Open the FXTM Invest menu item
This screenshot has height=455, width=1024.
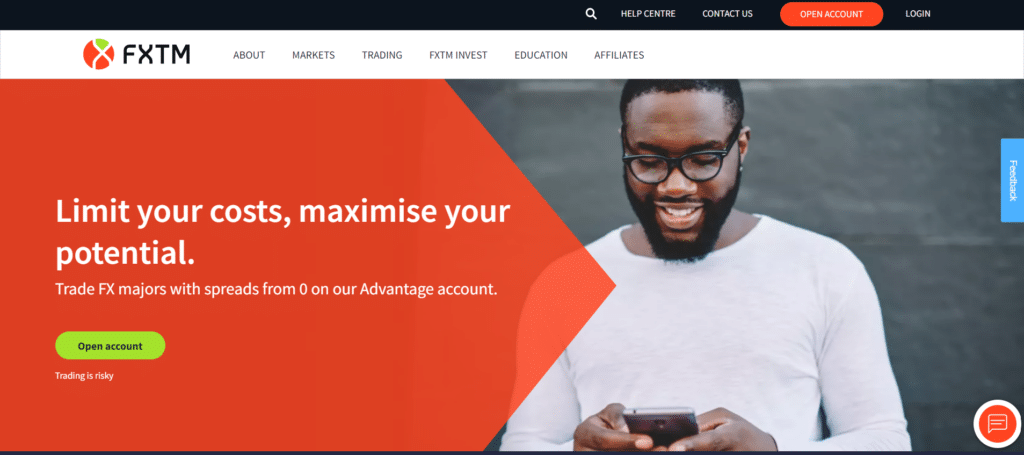click(x=458, y=55)
